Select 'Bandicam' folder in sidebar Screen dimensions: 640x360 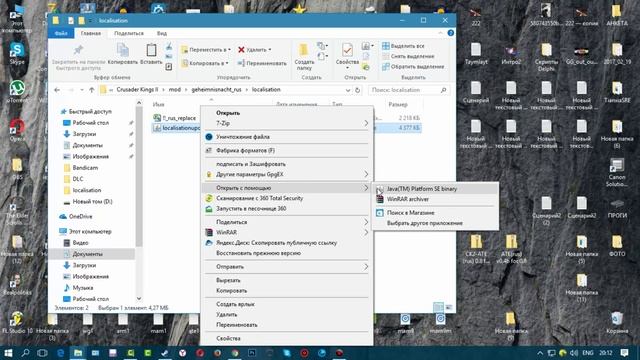(x=85, y=168)
